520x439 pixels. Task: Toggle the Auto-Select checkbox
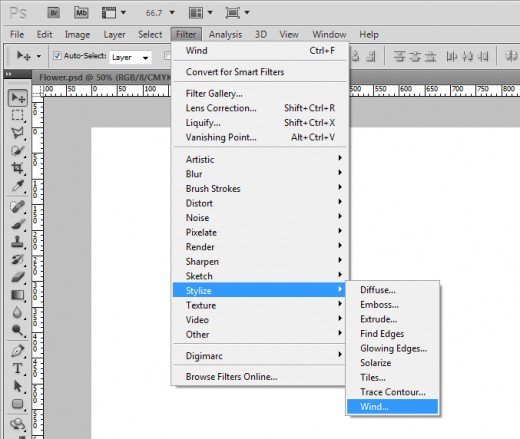pyautogui.click(x=57, y=56)
